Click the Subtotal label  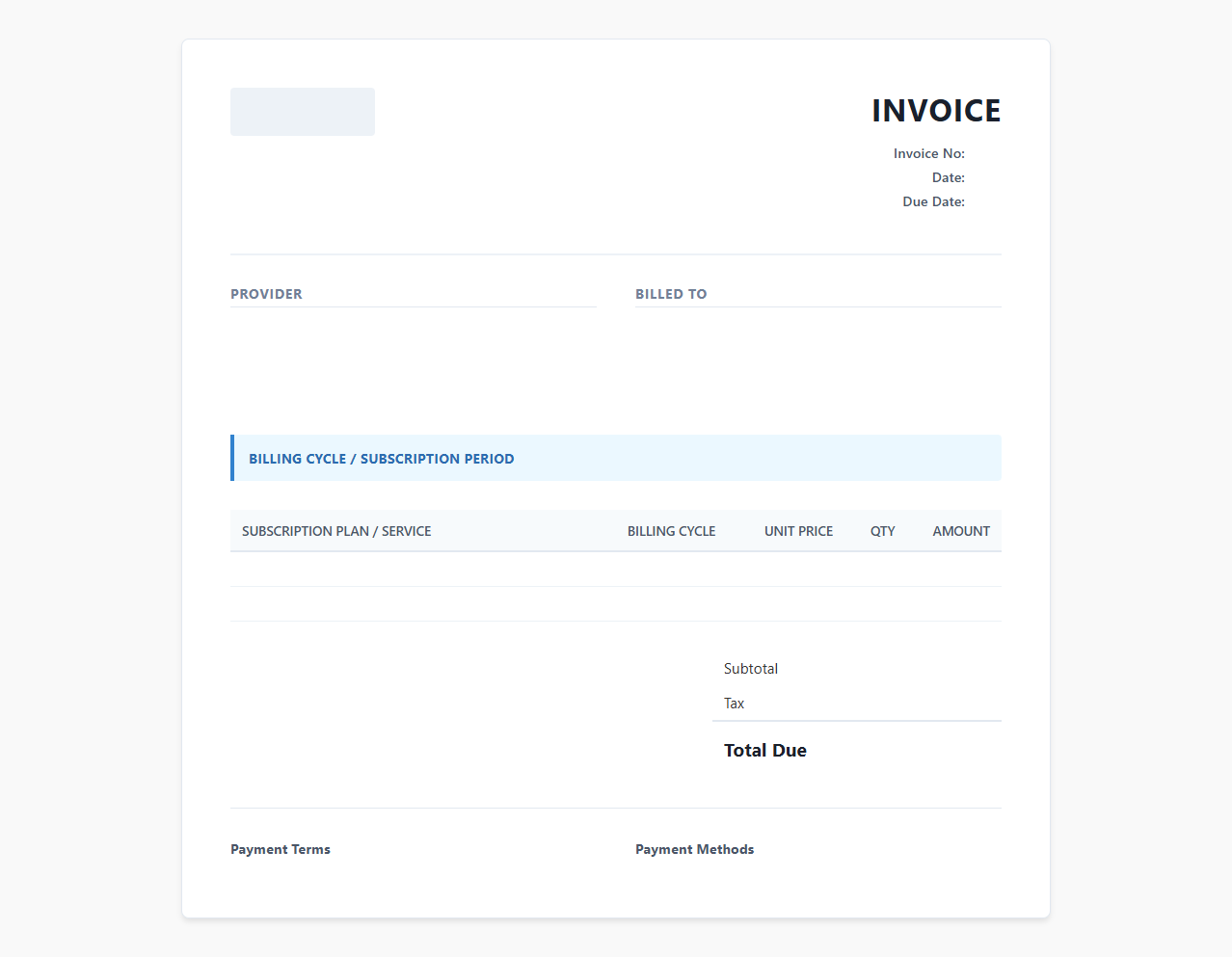(751, 669)
